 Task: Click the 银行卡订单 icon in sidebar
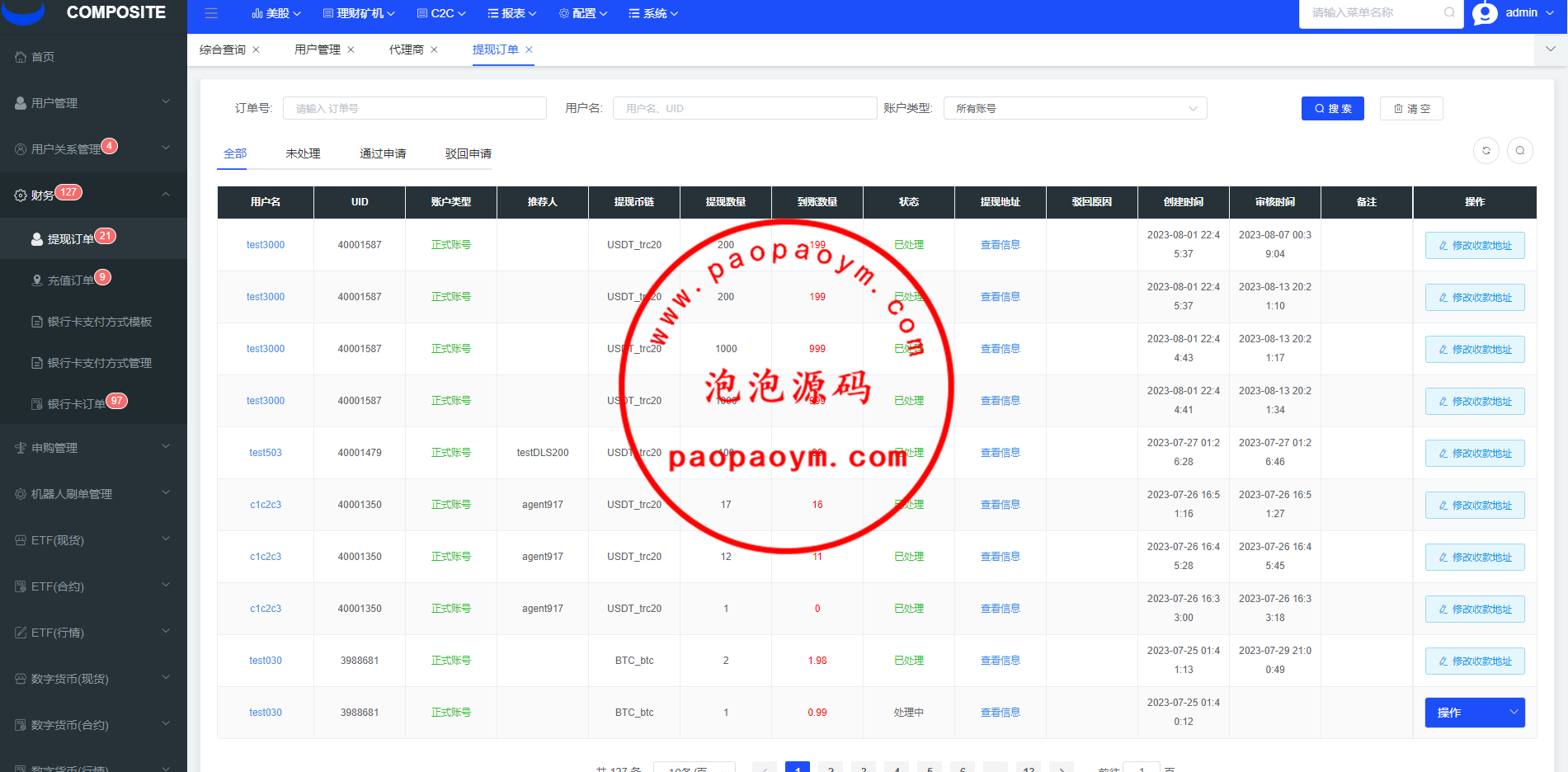click(37, 404)
